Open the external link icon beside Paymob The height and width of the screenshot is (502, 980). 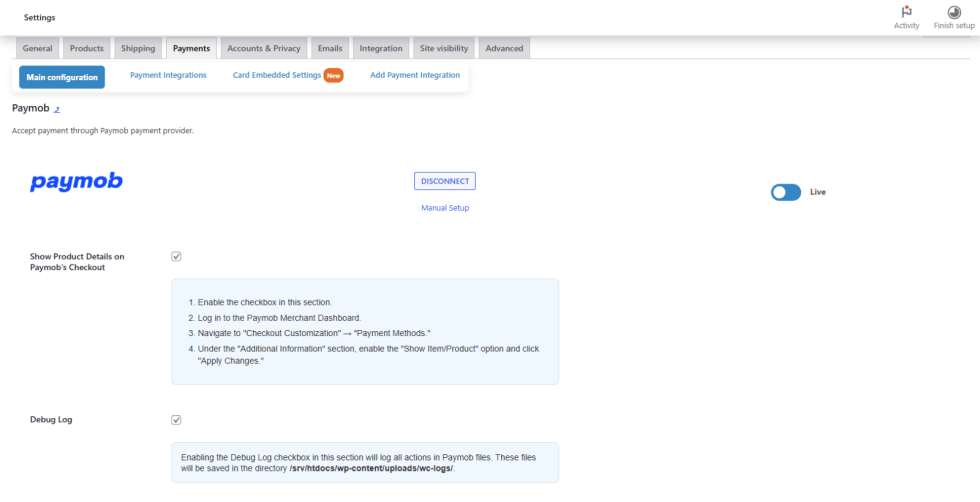[x=57, y=109]
